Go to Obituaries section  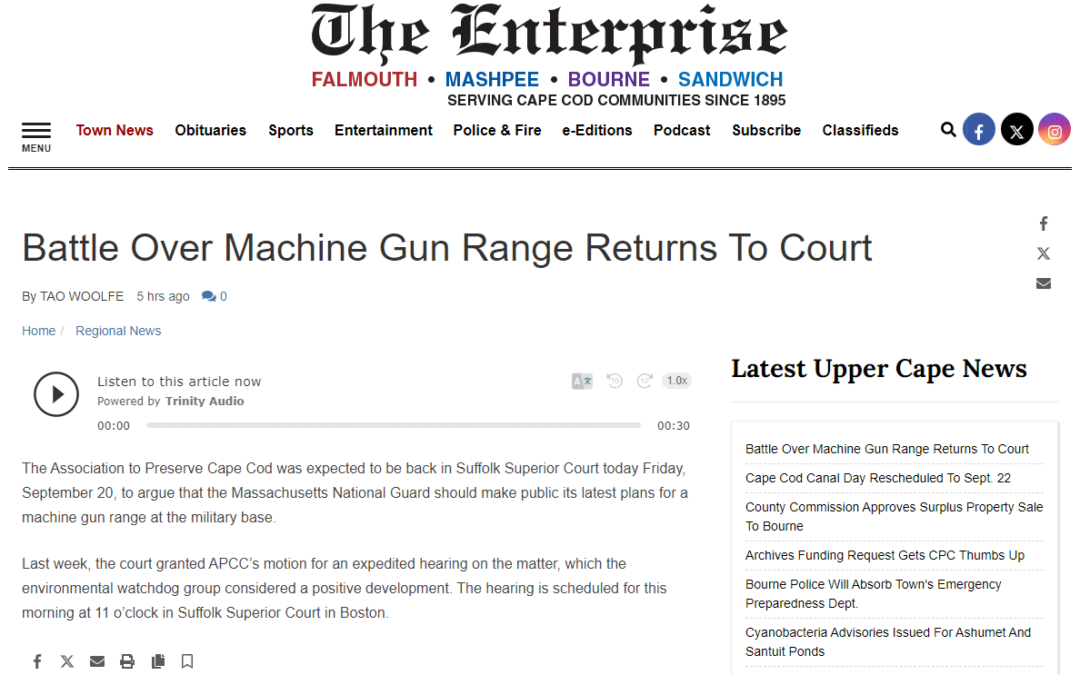(210, 130)
